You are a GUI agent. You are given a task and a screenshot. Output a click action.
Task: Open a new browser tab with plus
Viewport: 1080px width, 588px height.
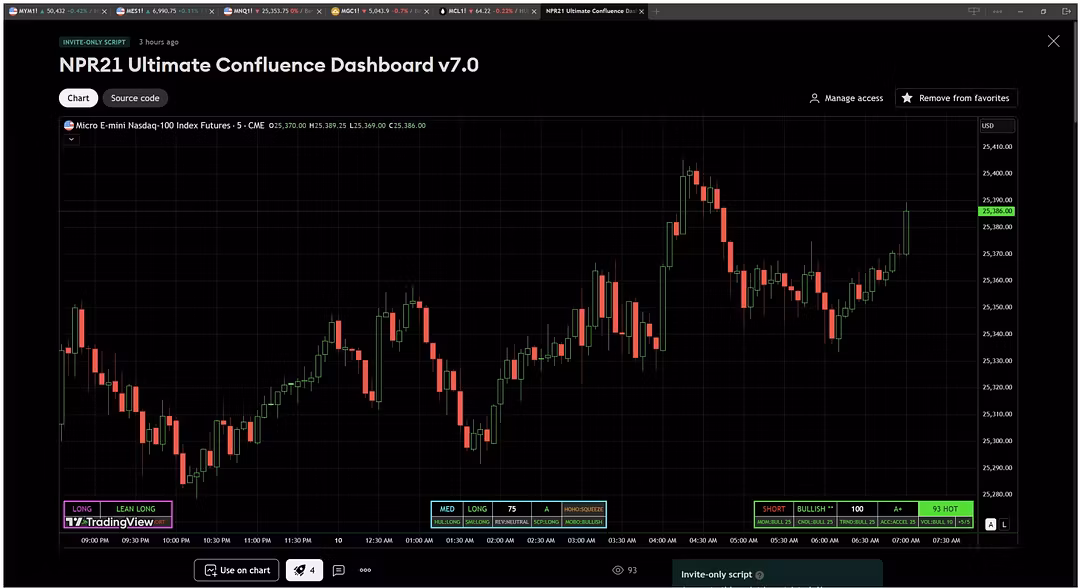click(x=657, y=11)
